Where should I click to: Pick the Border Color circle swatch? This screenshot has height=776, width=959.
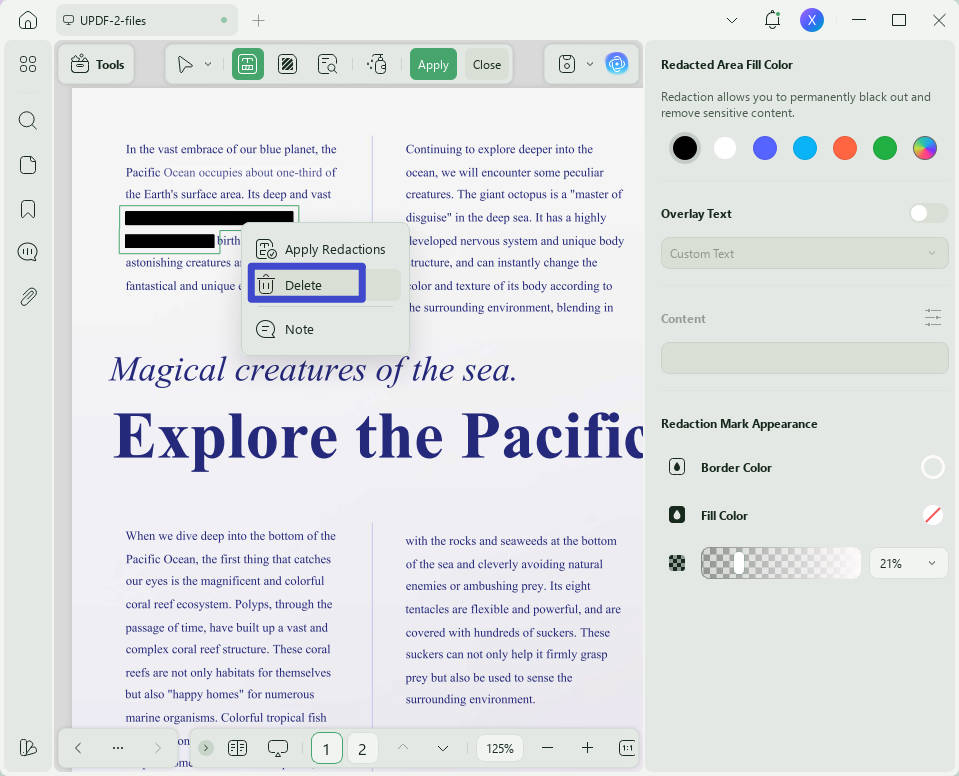point(933,467)
